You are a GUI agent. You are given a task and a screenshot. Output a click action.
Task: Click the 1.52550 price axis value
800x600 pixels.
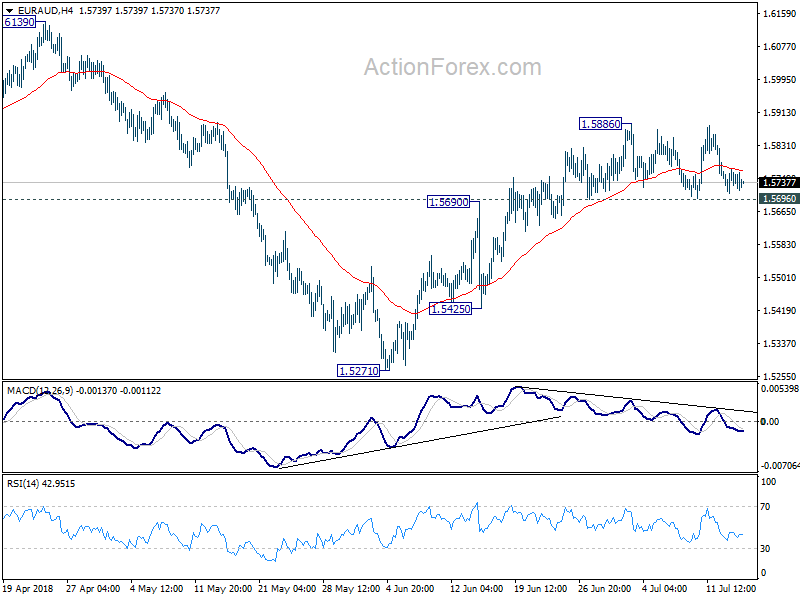[779, 377]
